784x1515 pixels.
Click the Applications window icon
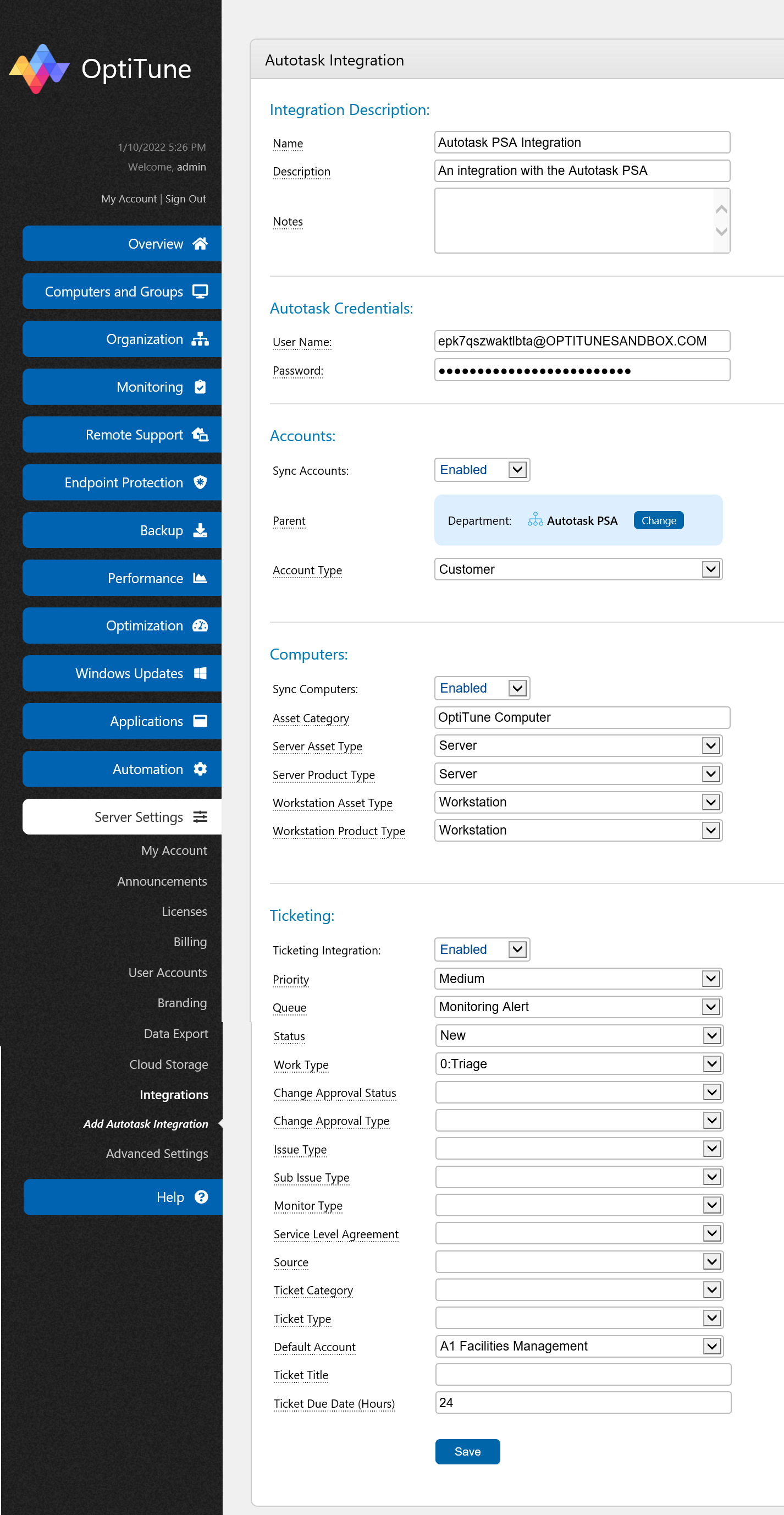(200, 721)
